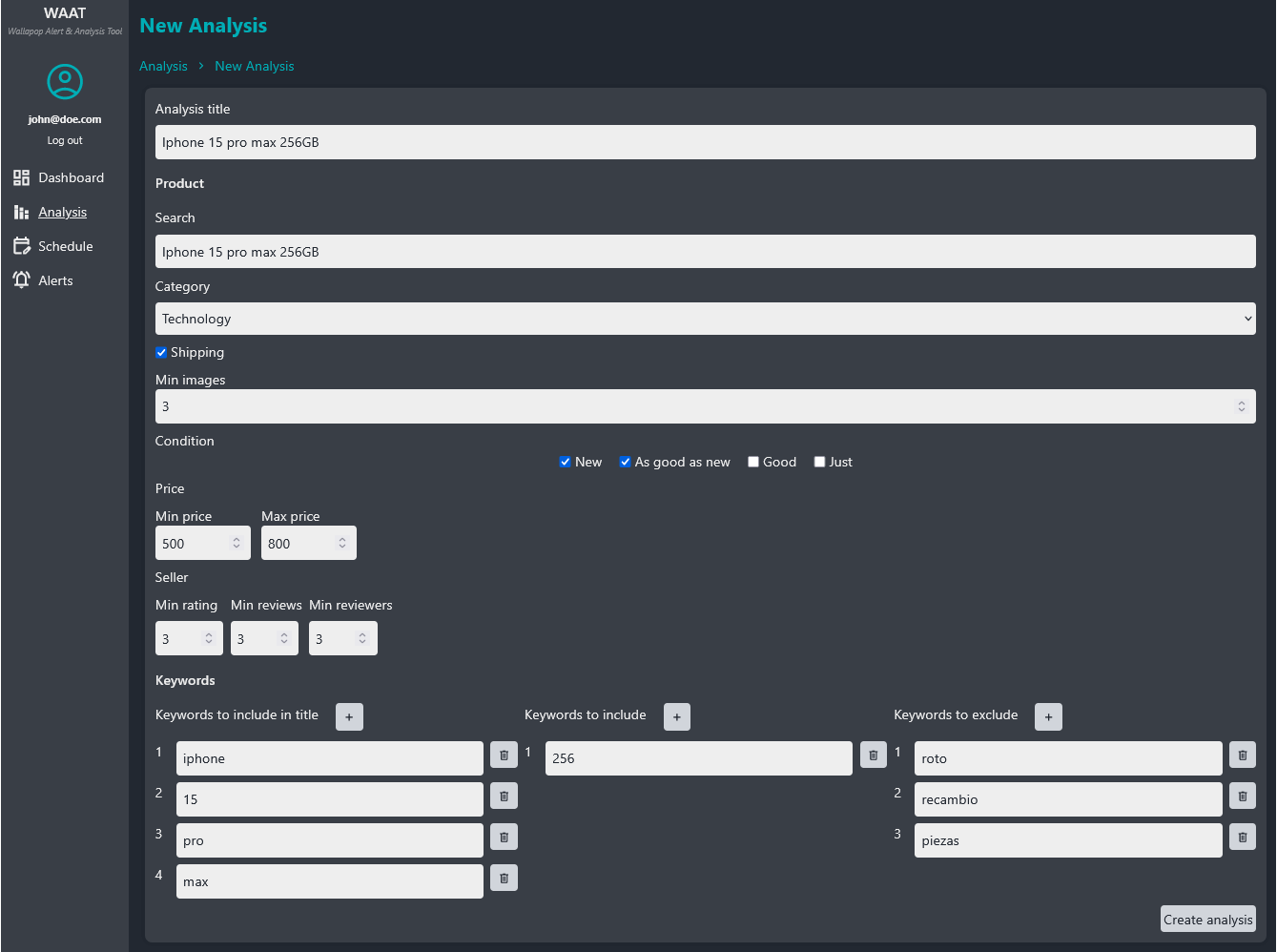
Task: Click the Max price stepper arrows
Action: [x=342, y=543]
